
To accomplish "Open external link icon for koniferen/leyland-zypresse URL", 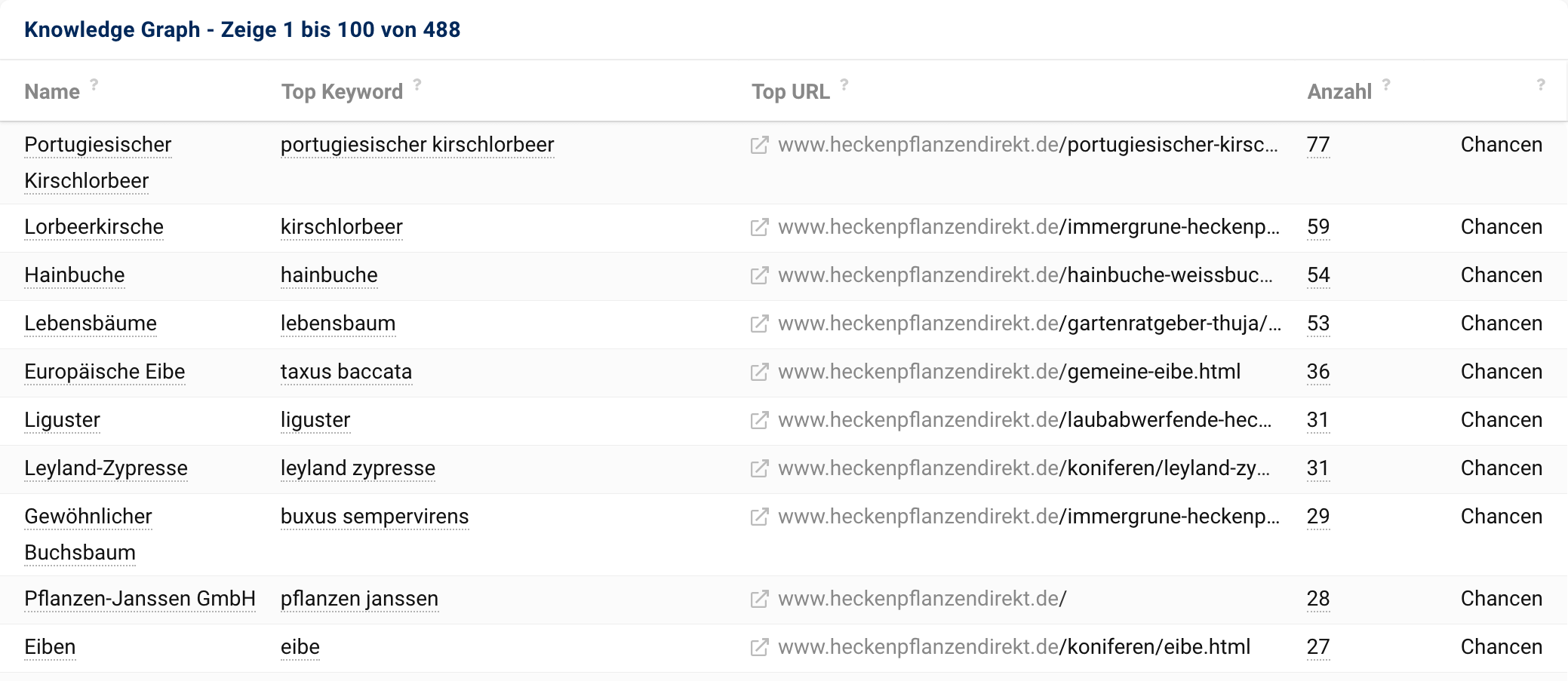I will [759, 468].
